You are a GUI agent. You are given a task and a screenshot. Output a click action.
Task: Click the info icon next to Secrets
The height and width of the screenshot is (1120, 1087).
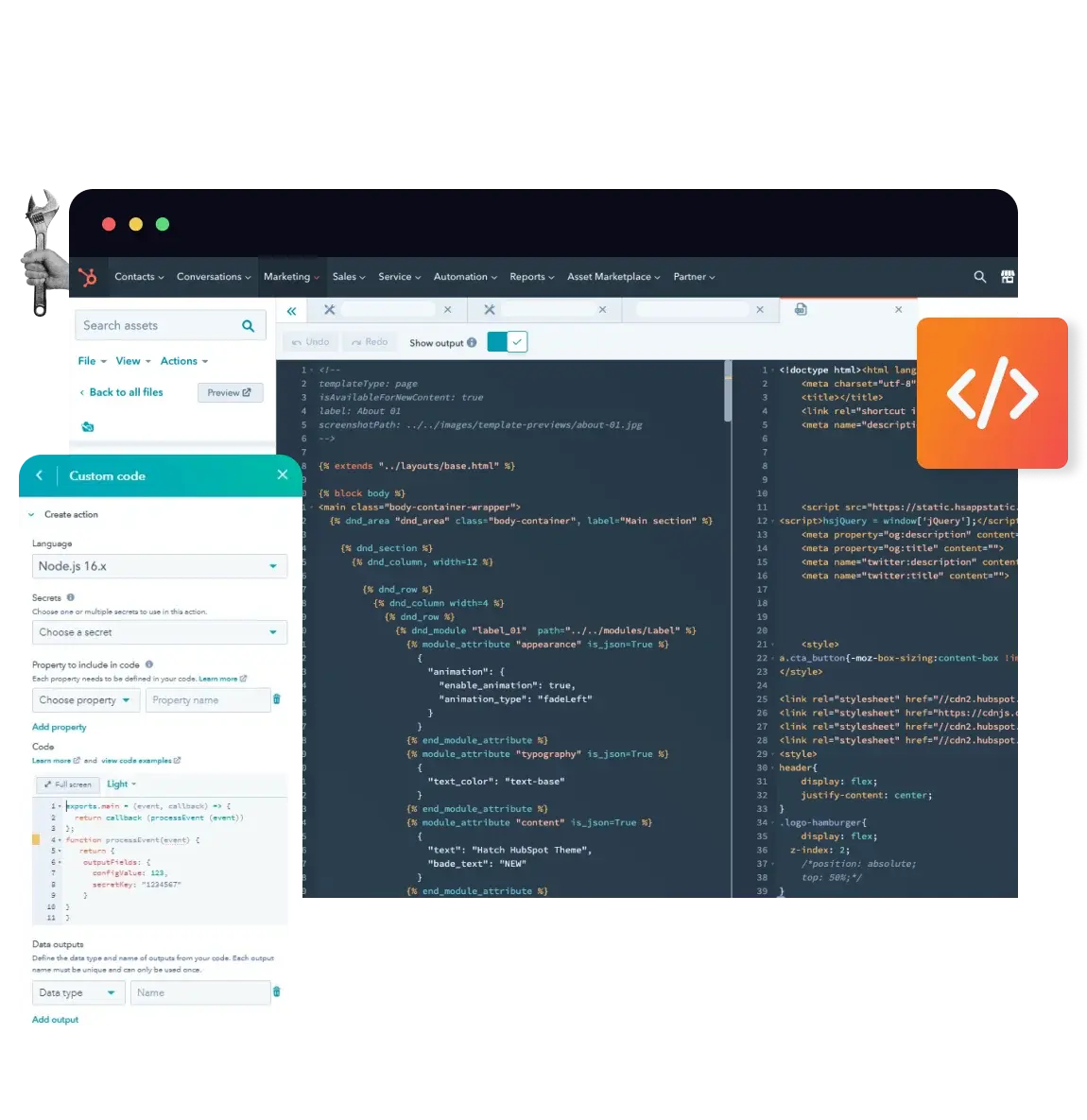(x=70, y=597)
